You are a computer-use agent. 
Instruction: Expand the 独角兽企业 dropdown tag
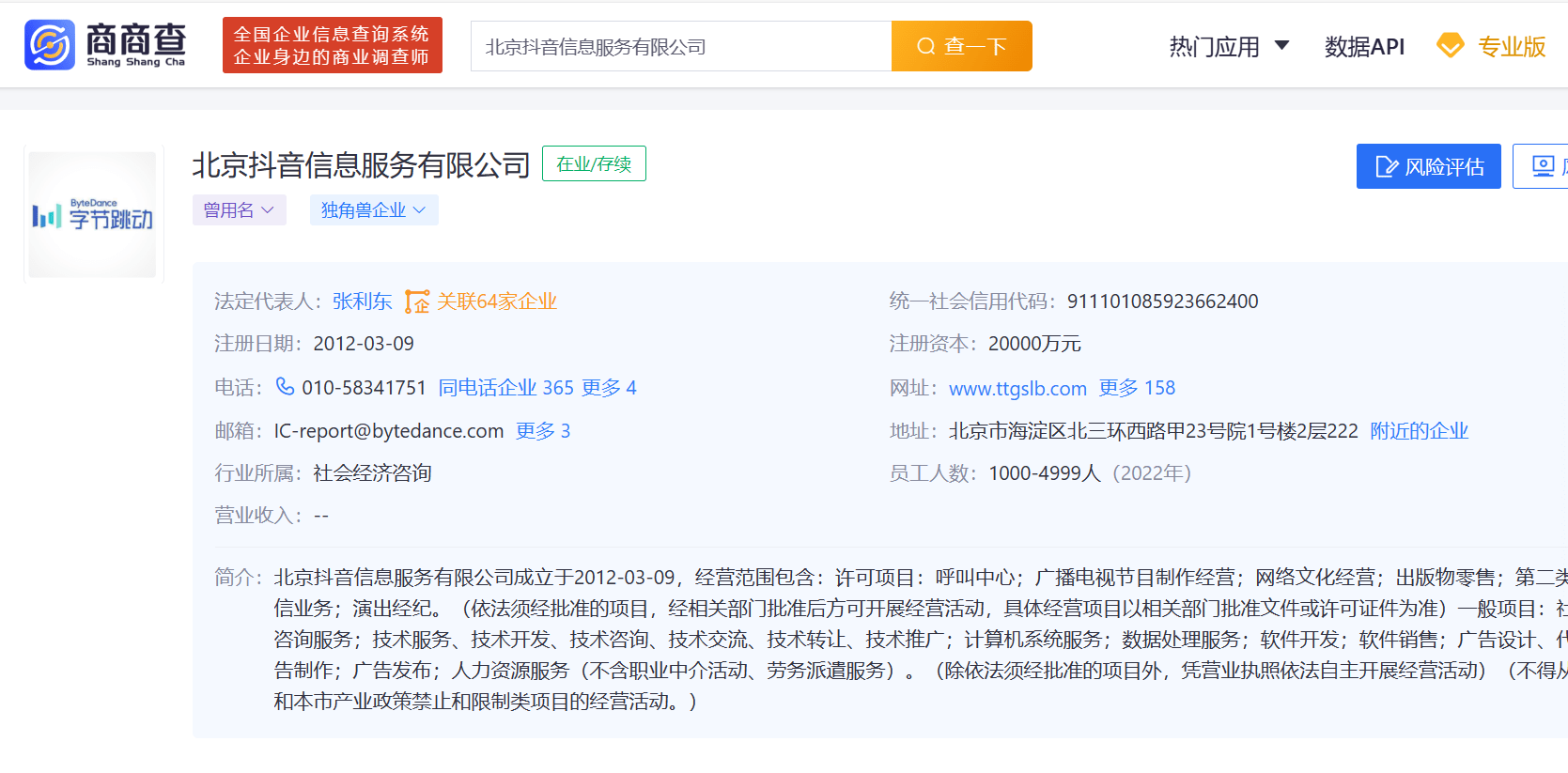coord(373,210)
